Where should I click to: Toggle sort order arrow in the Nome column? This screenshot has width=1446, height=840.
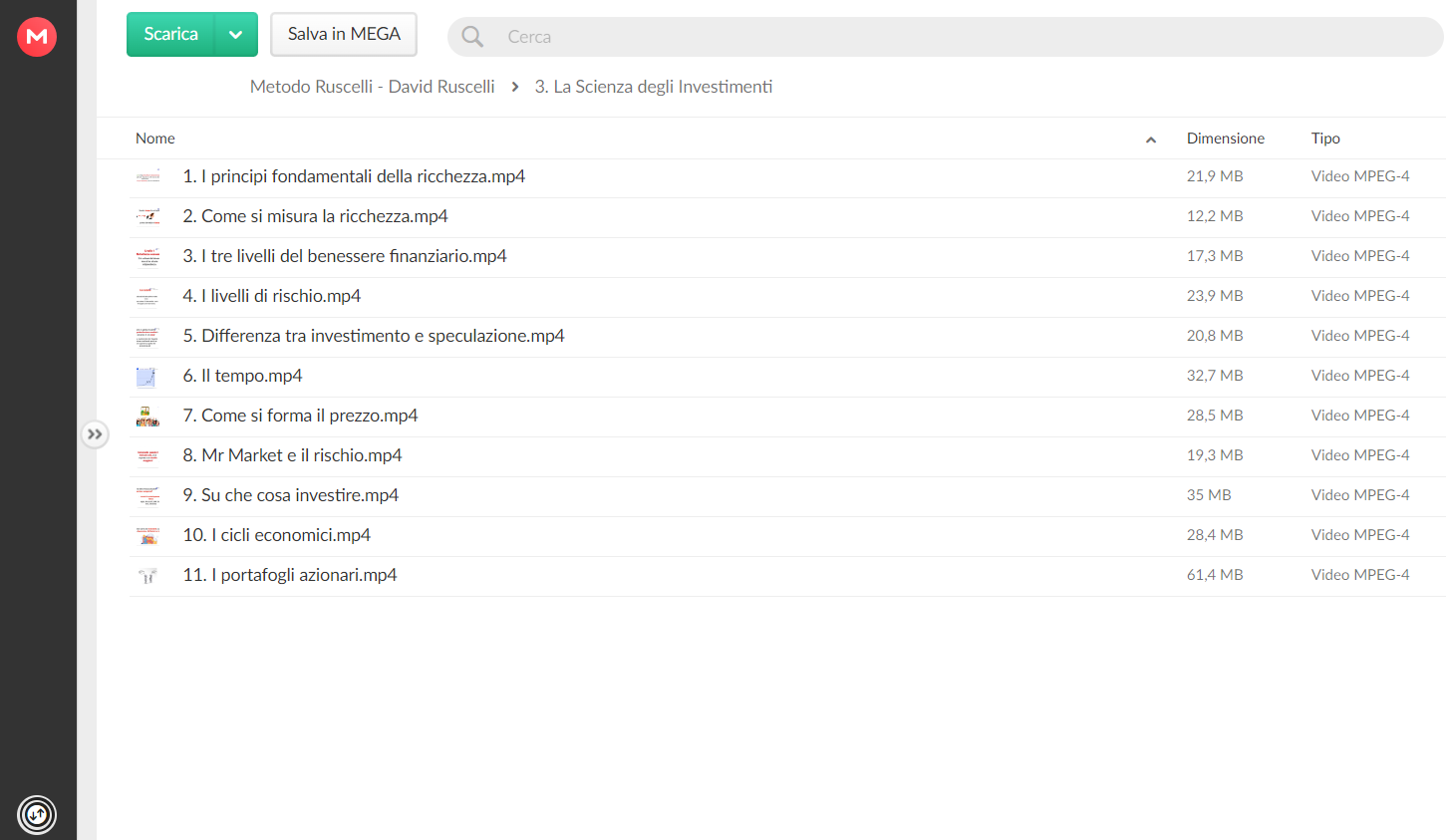tap(1151, 140)
